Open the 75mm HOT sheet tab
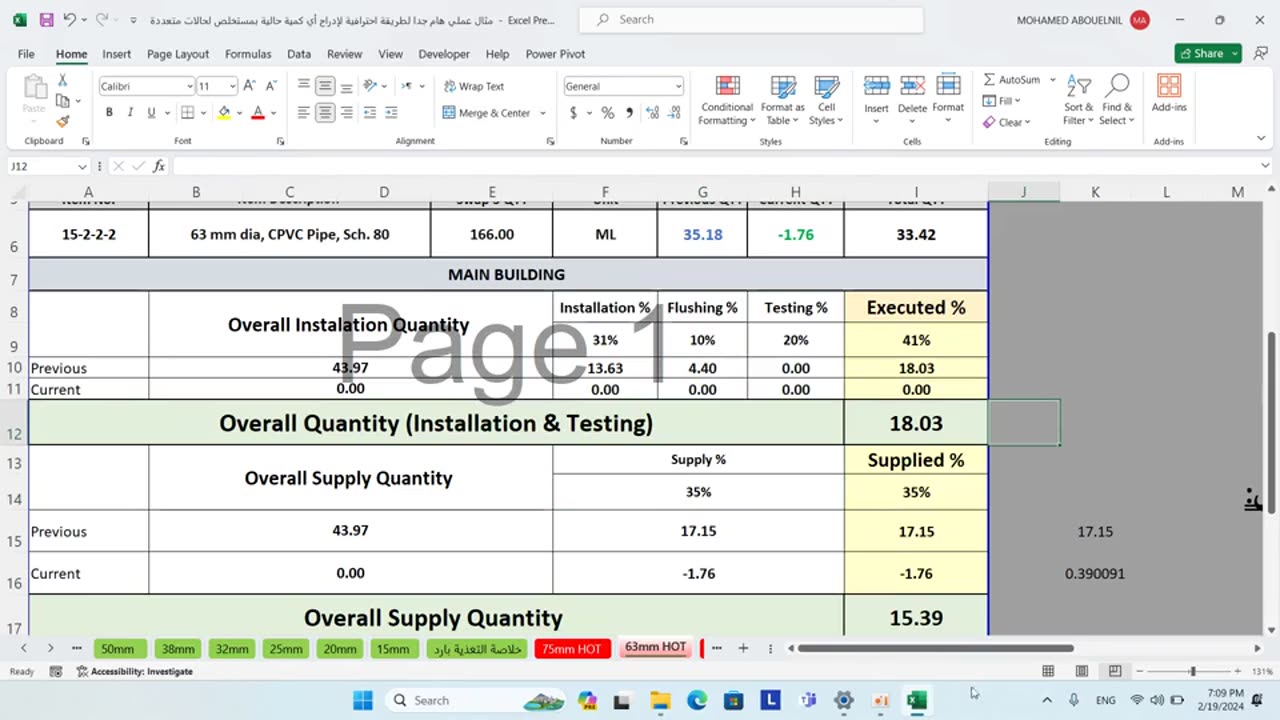 (572, 649)
